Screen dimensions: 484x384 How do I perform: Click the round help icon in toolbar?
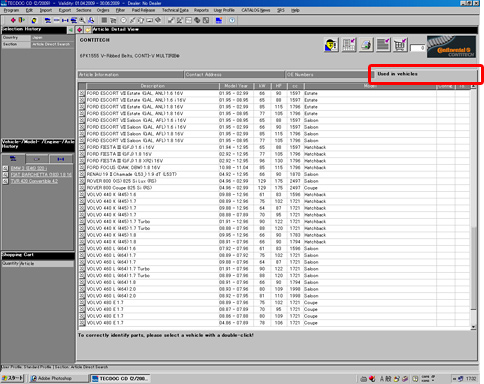(232, 20)
